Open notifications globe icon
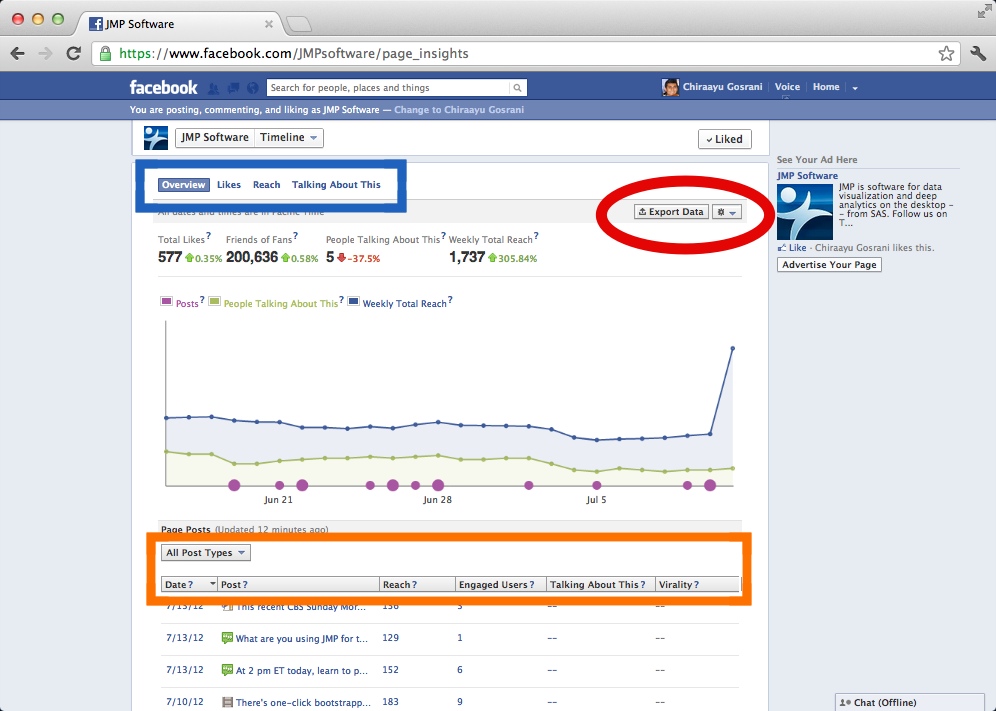Image resolution: width=996 pixels, height=711 pixels. [x=253, y=88]
